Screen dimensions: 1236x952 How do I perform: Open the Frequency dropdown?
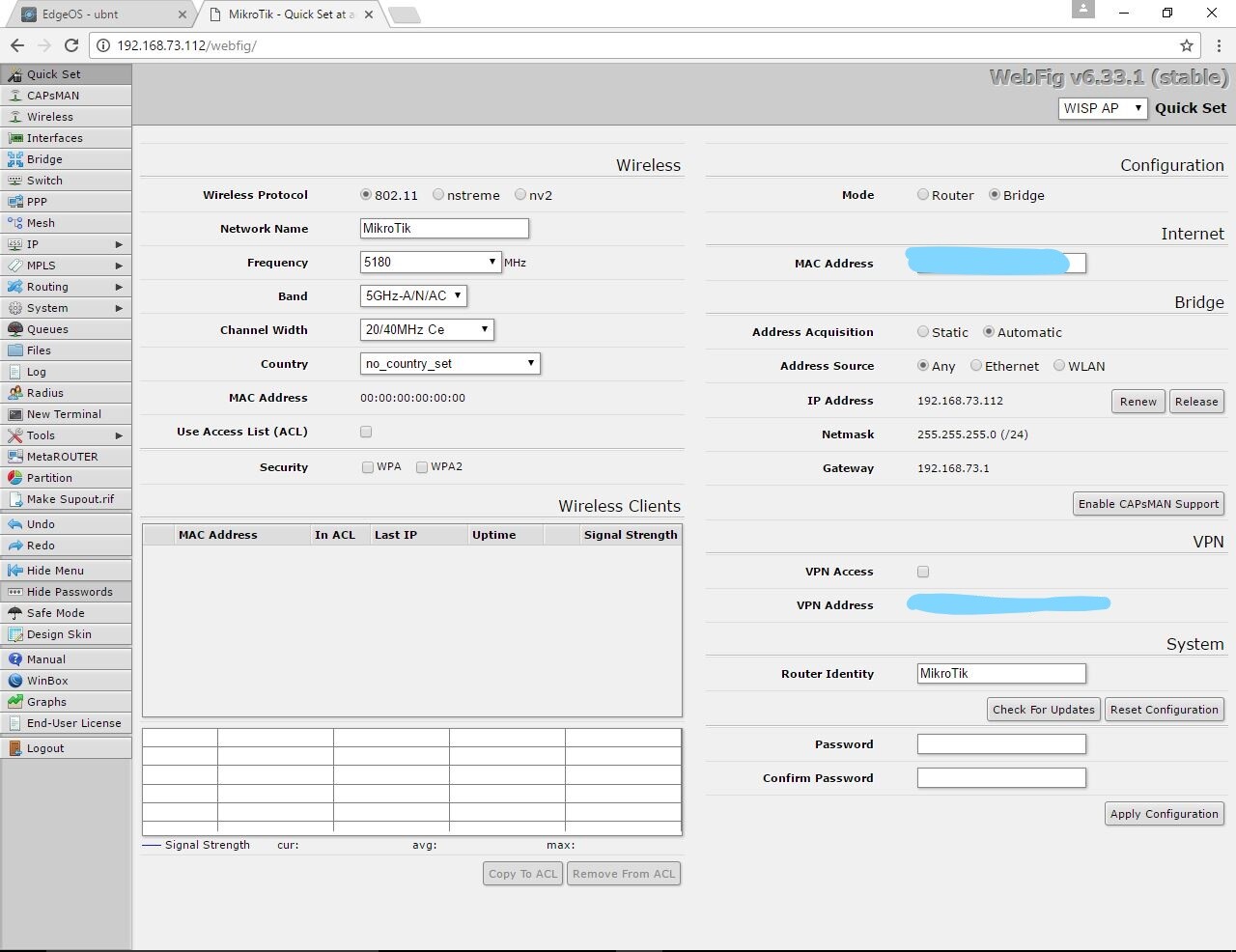click(430, 262)
